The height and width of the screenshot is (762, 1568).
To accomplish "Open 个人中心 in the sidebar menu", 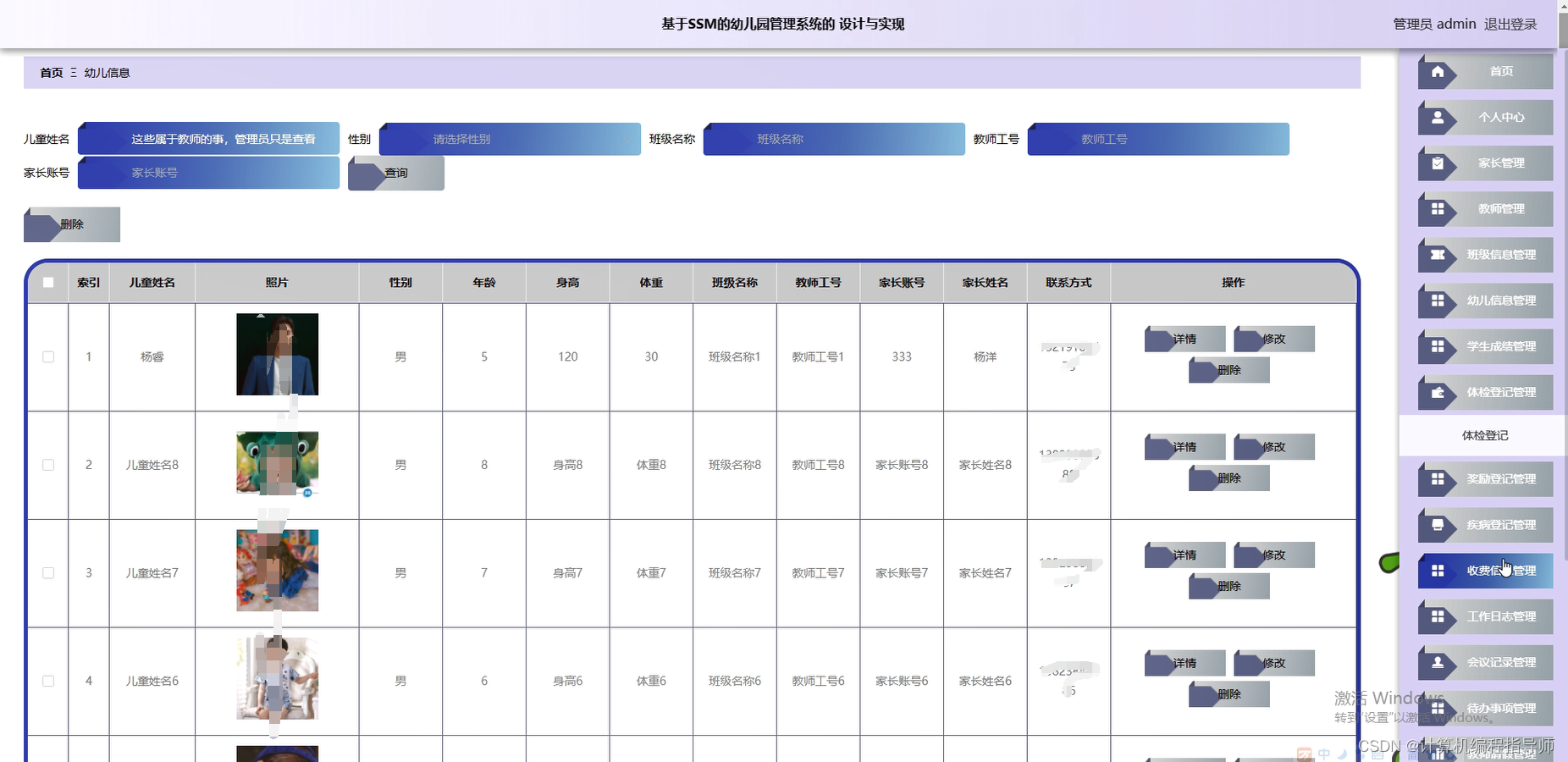I will pyautogui.click(x=1486, y=118).
